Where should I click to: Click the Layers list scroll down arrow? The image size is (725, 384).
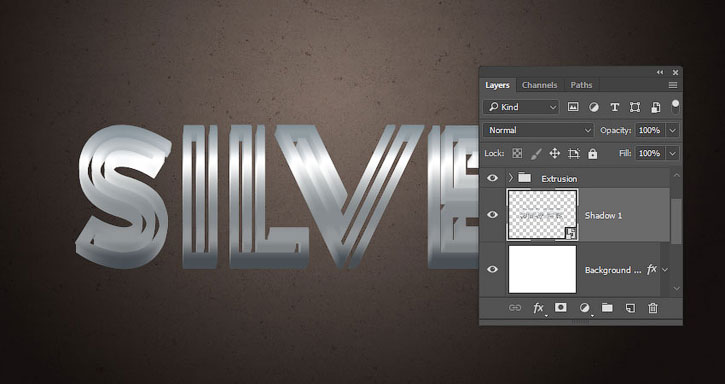pos(676,288)
